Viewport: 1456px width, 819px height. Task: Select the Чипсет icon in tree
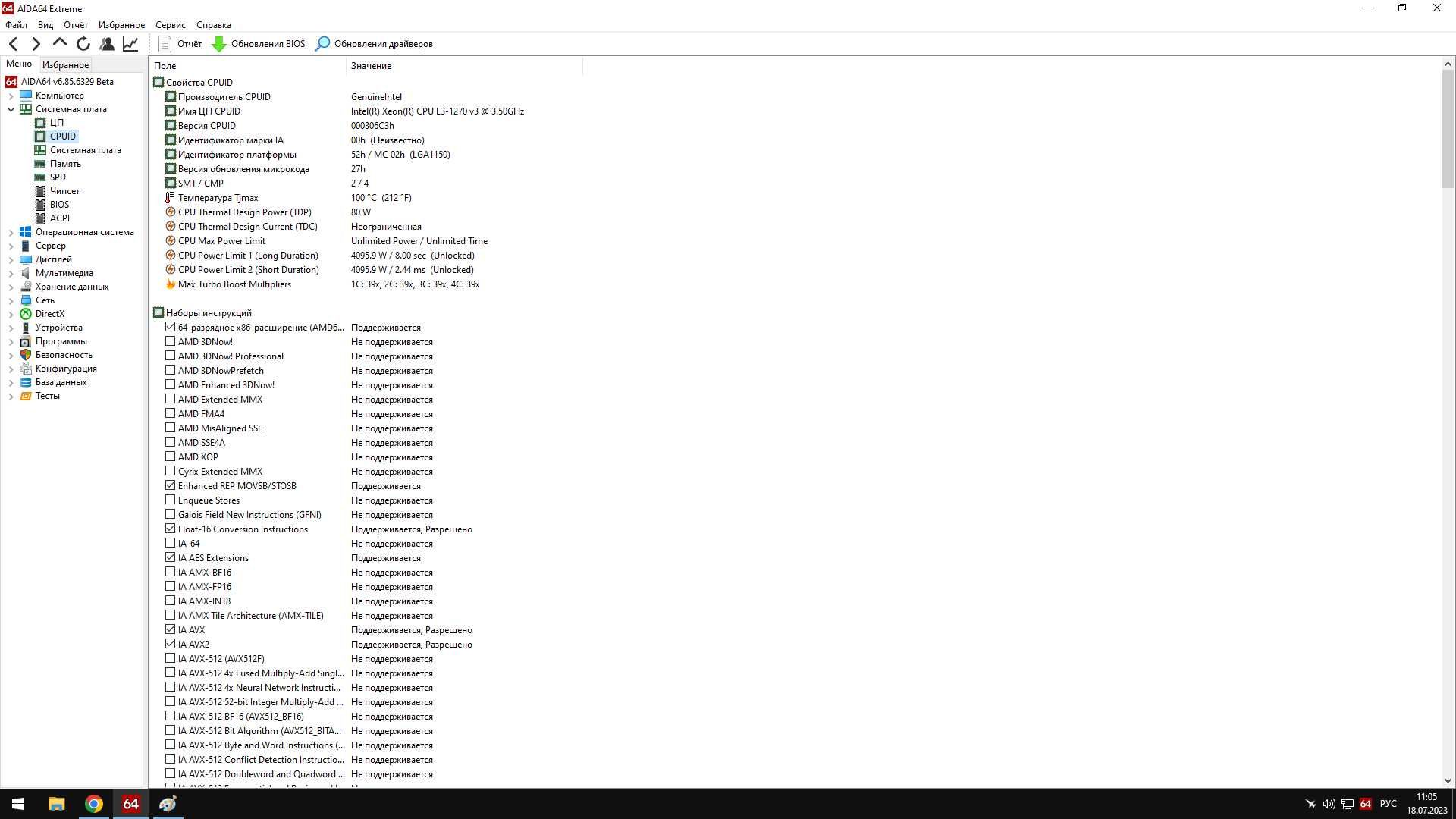click(40, 191)
